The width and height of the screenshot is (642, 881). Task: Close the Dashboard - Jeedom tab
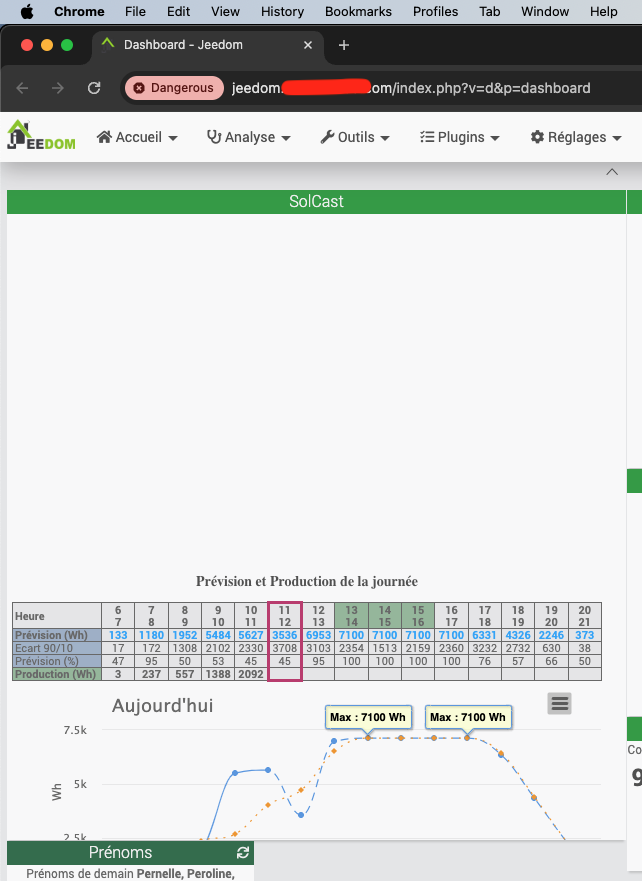pyautogui.click(x=308, y=45)
